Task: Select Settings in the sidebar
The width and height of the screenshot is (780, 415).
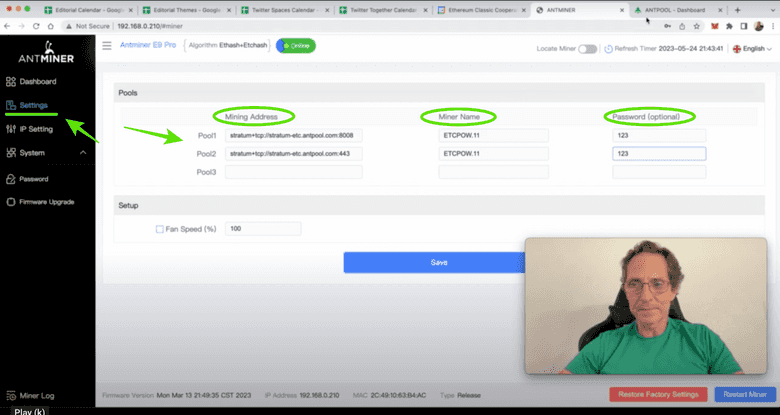Action: [32, 105]
